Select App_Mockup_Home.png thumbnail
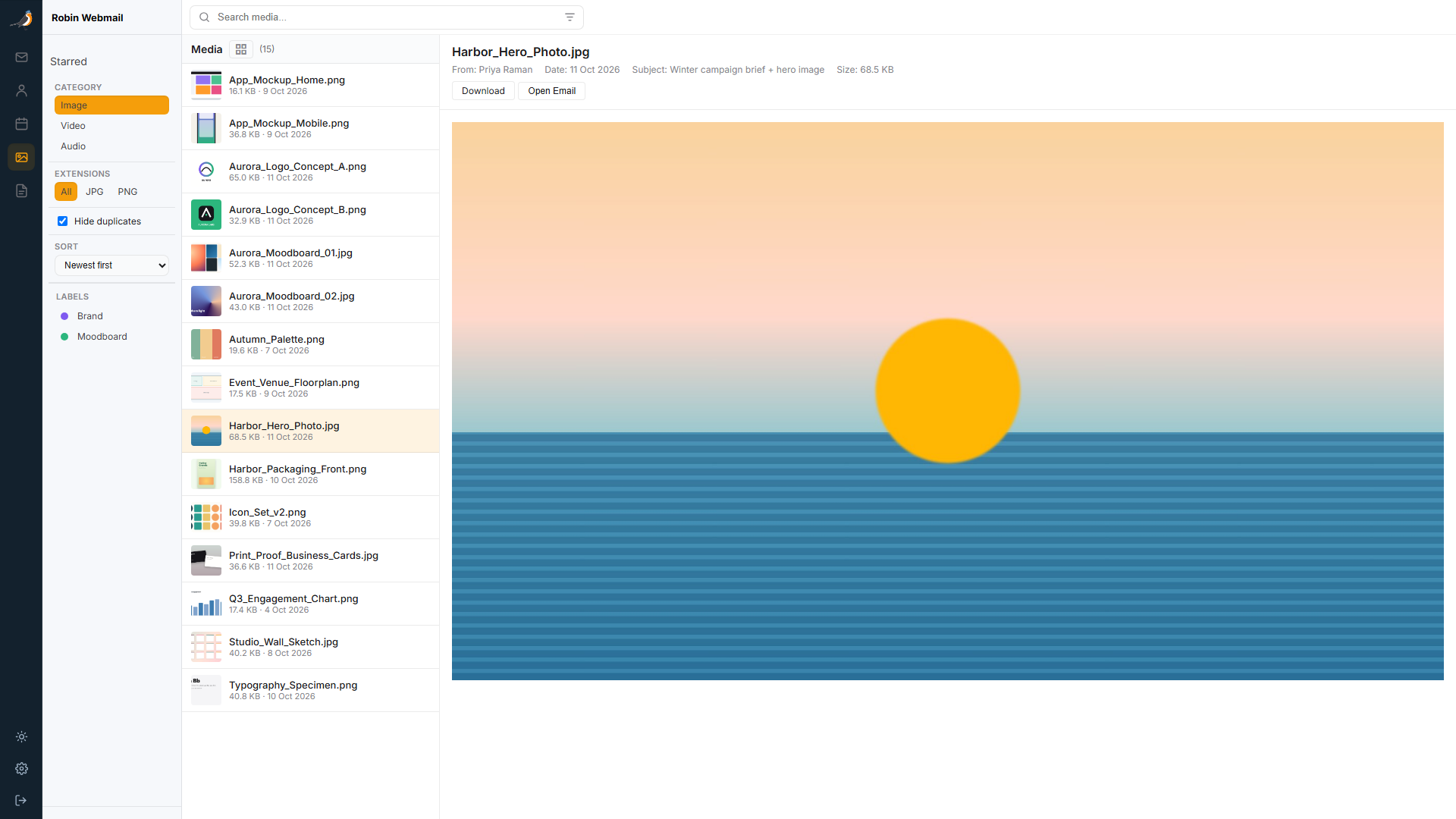Screen dimensions: 1456x819 206,85
